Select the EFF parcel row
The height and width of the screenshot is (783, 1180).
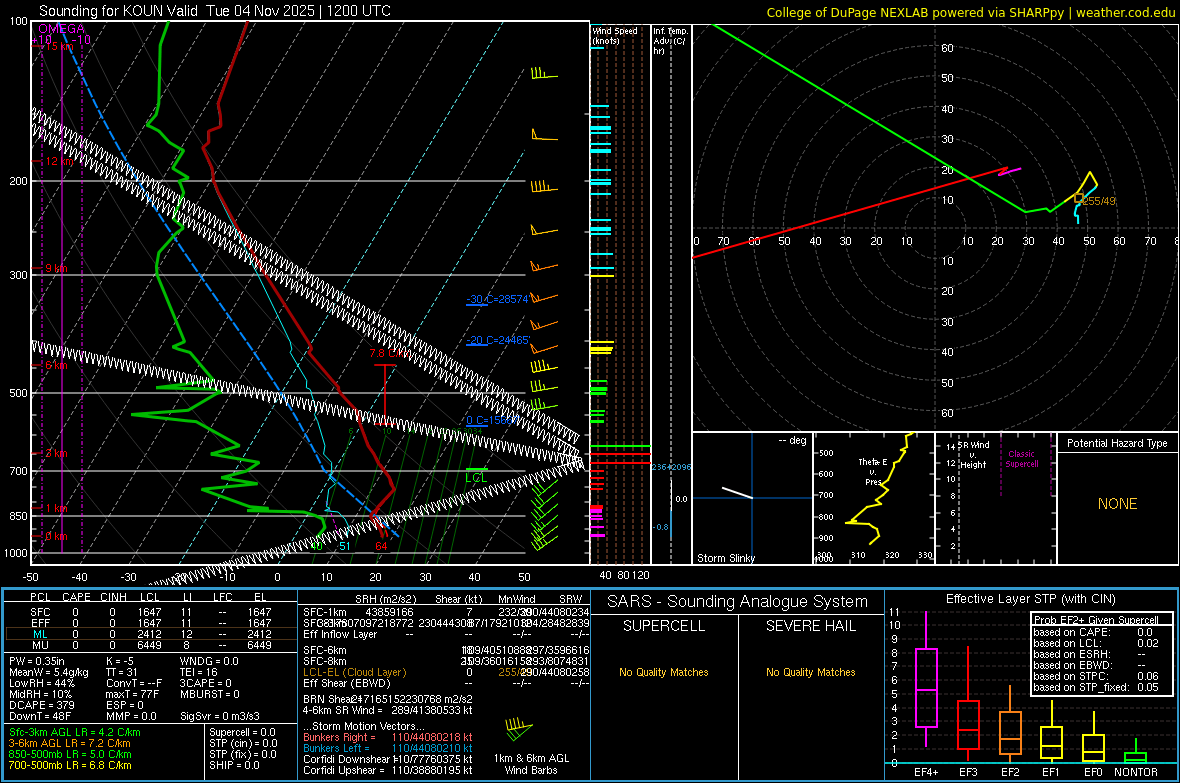[151, 623]
